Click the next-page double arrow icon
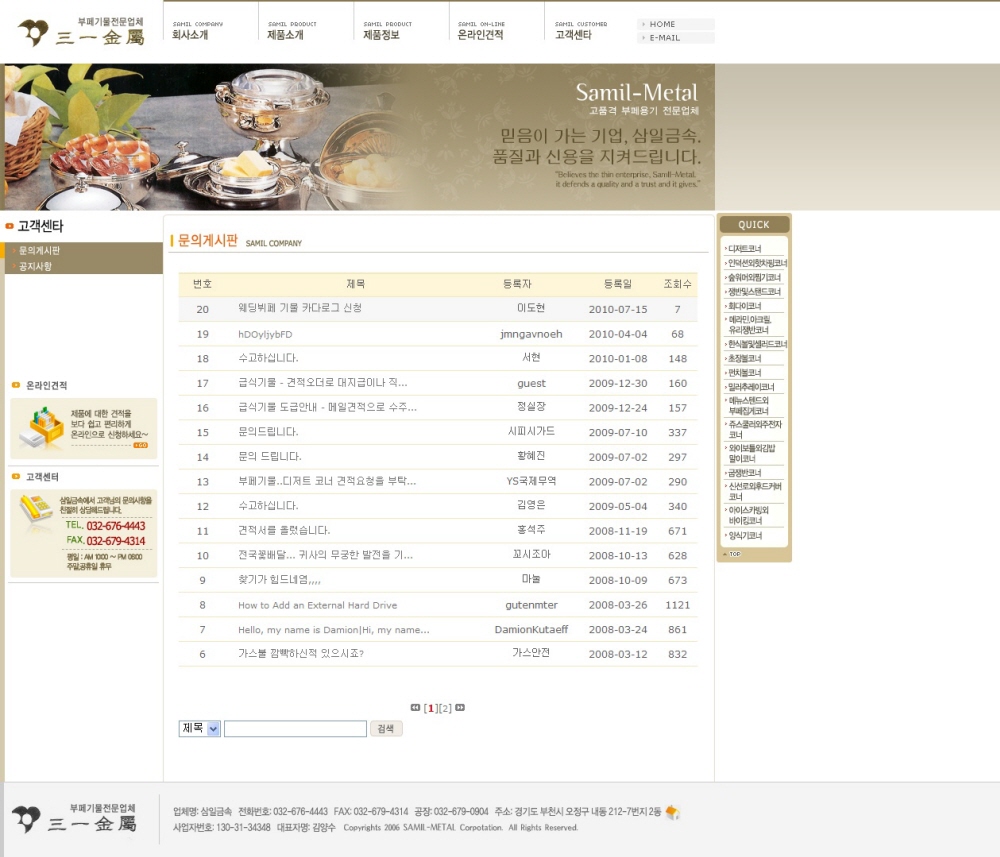 pos(460,708)
